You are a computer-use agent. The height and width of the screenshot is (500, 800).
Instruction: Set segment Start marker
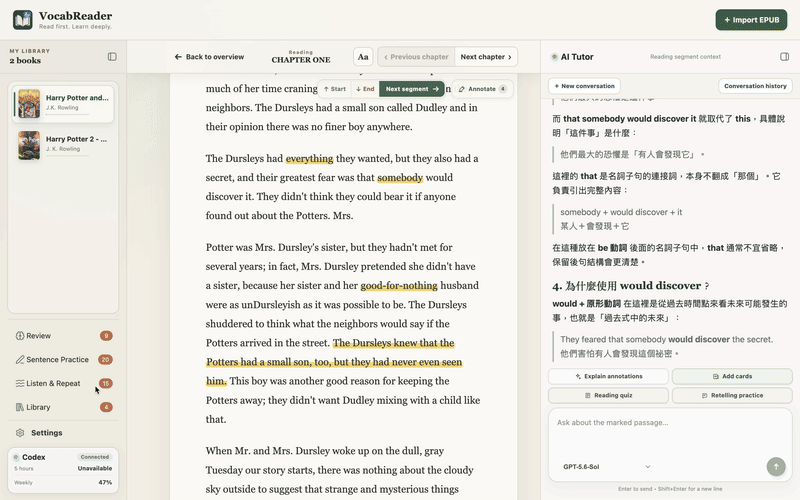335,89
